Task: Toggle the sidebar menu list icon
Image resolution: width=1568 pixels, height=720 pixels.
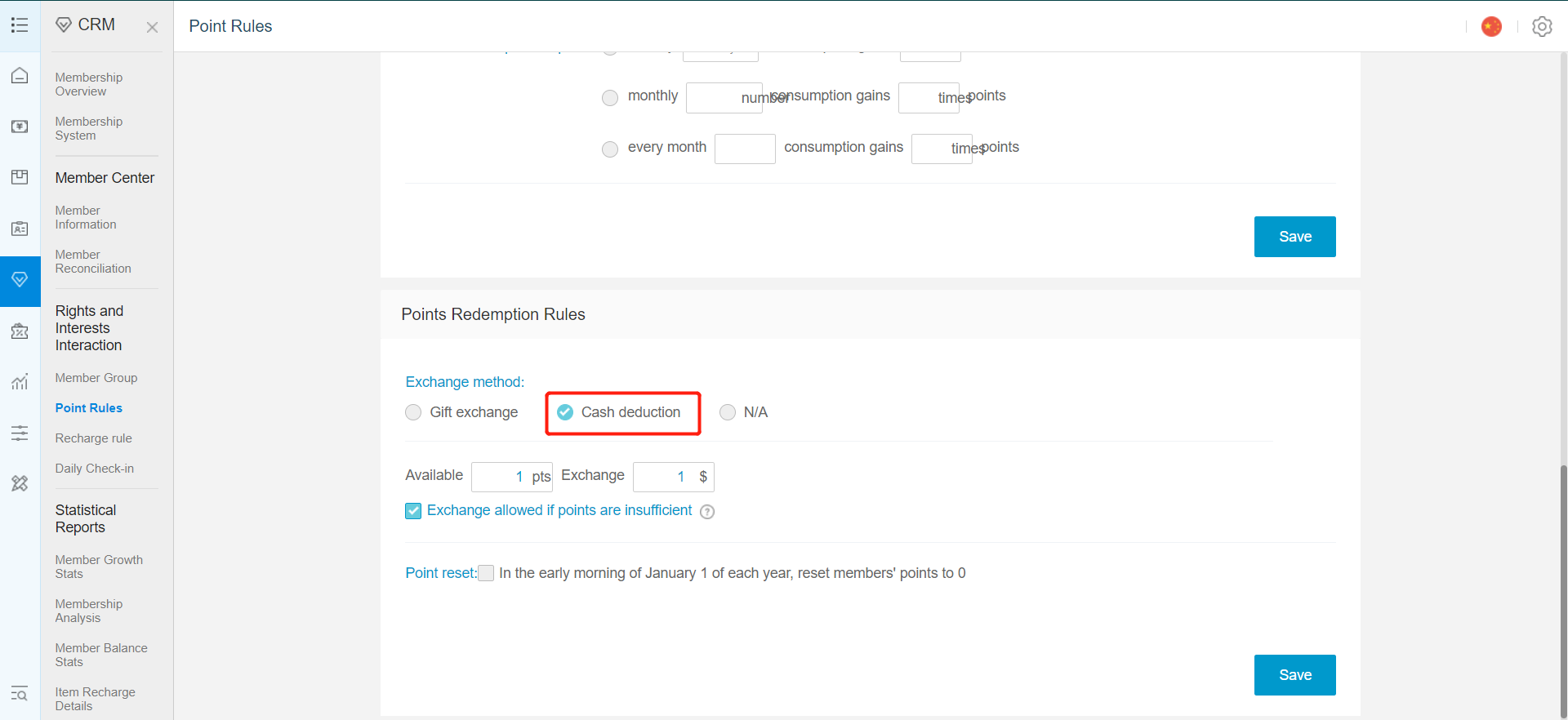Action: tap(20, 25)
